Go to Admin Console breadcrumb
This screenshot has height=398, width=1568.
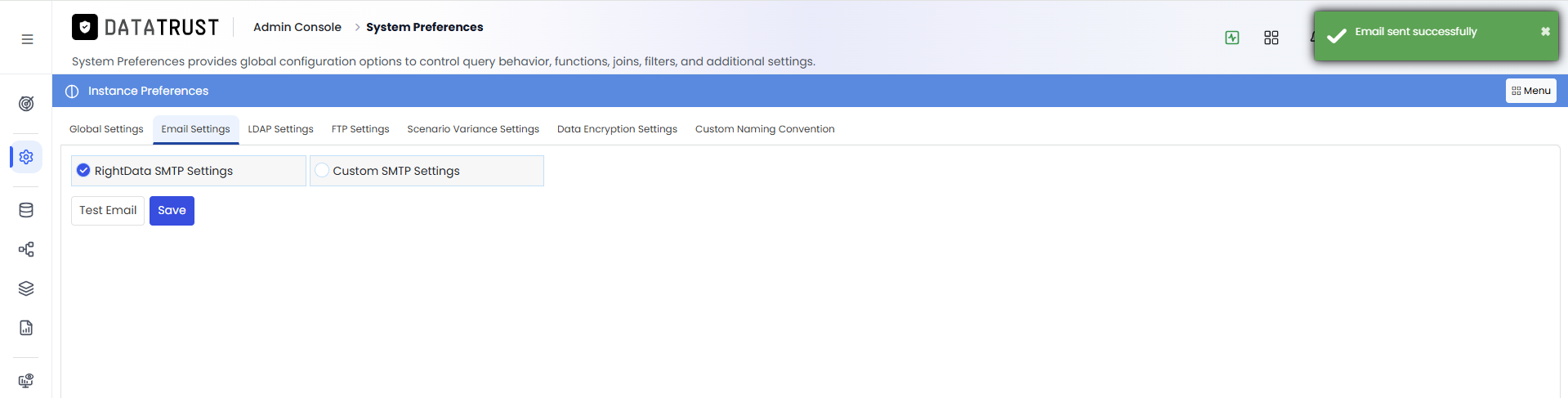(297, 27)
